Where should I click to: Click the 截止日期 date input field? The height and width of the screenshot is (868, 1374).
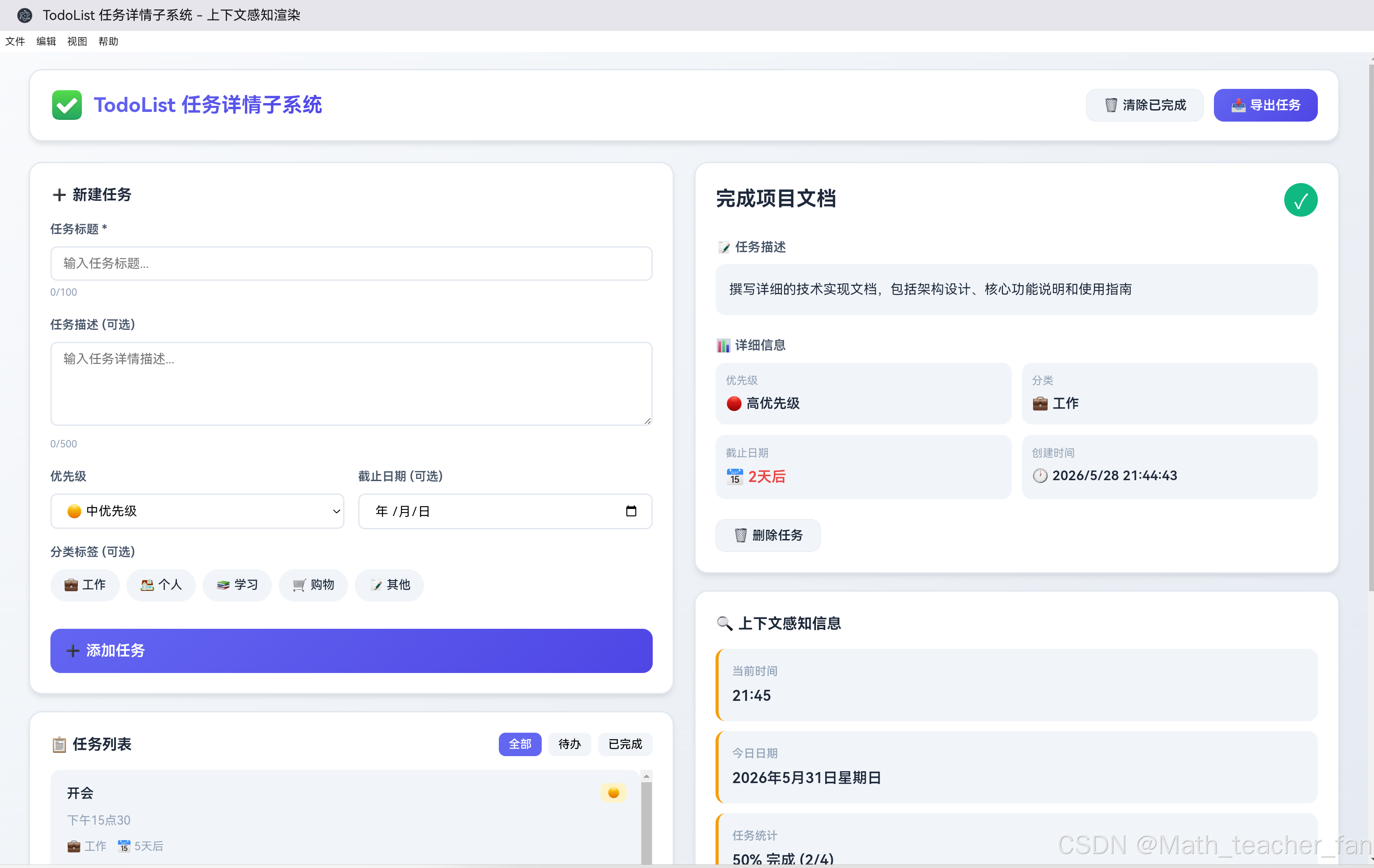click(505, 511)
